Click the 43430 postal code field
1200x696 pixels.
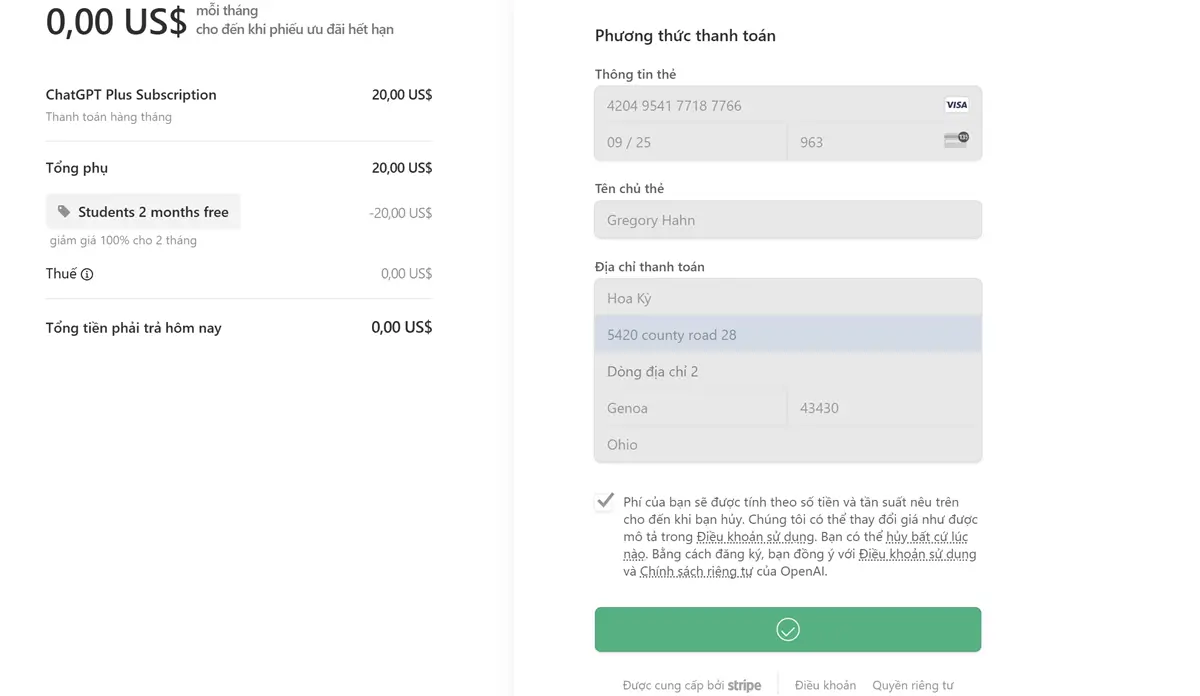click(x=884, y=408)
